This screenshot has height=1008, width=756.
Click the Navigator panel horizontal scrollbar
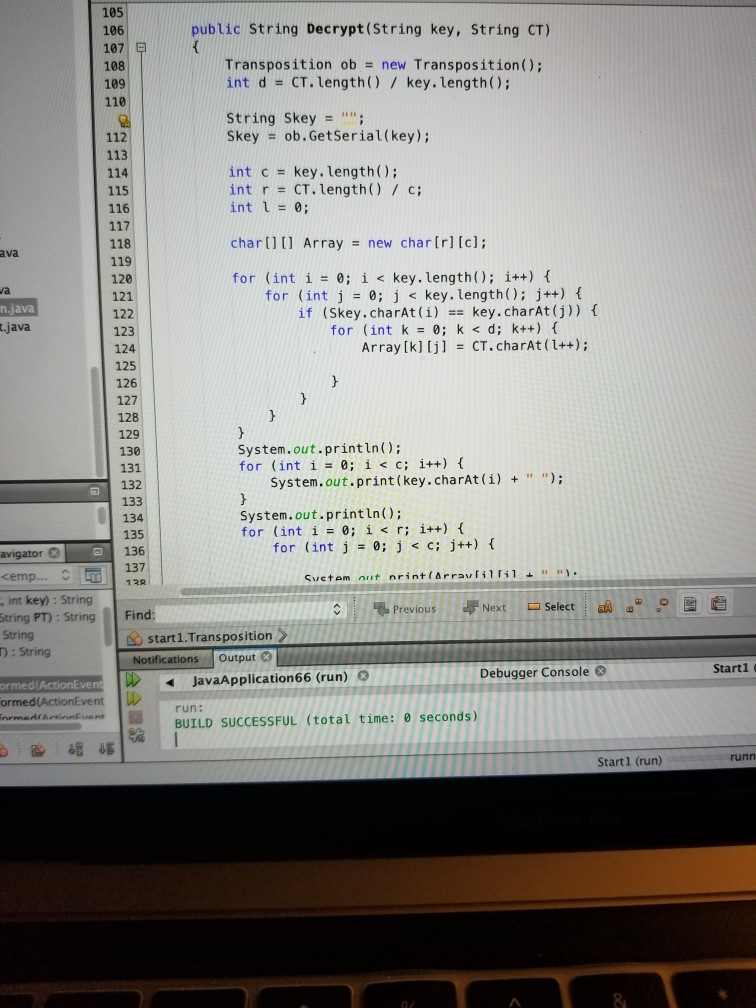(x=41, y=727)
